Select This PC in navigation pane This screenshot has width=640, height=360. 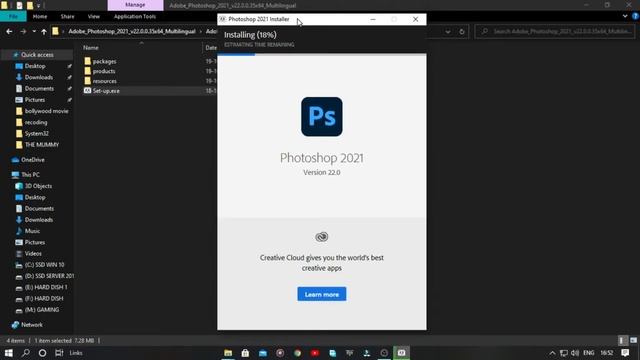click(30, 175)
